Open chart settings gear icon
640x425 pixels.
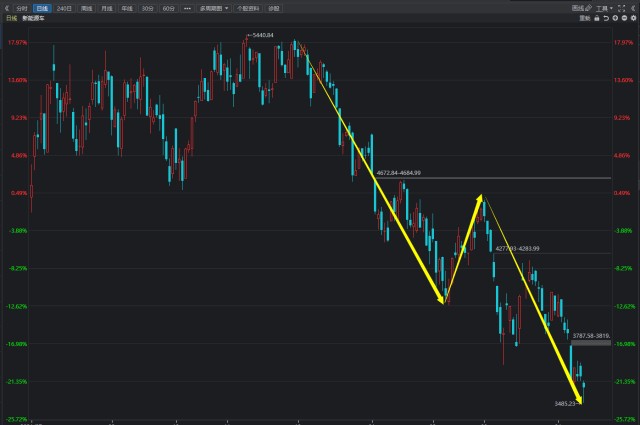[x=633, y=18]
